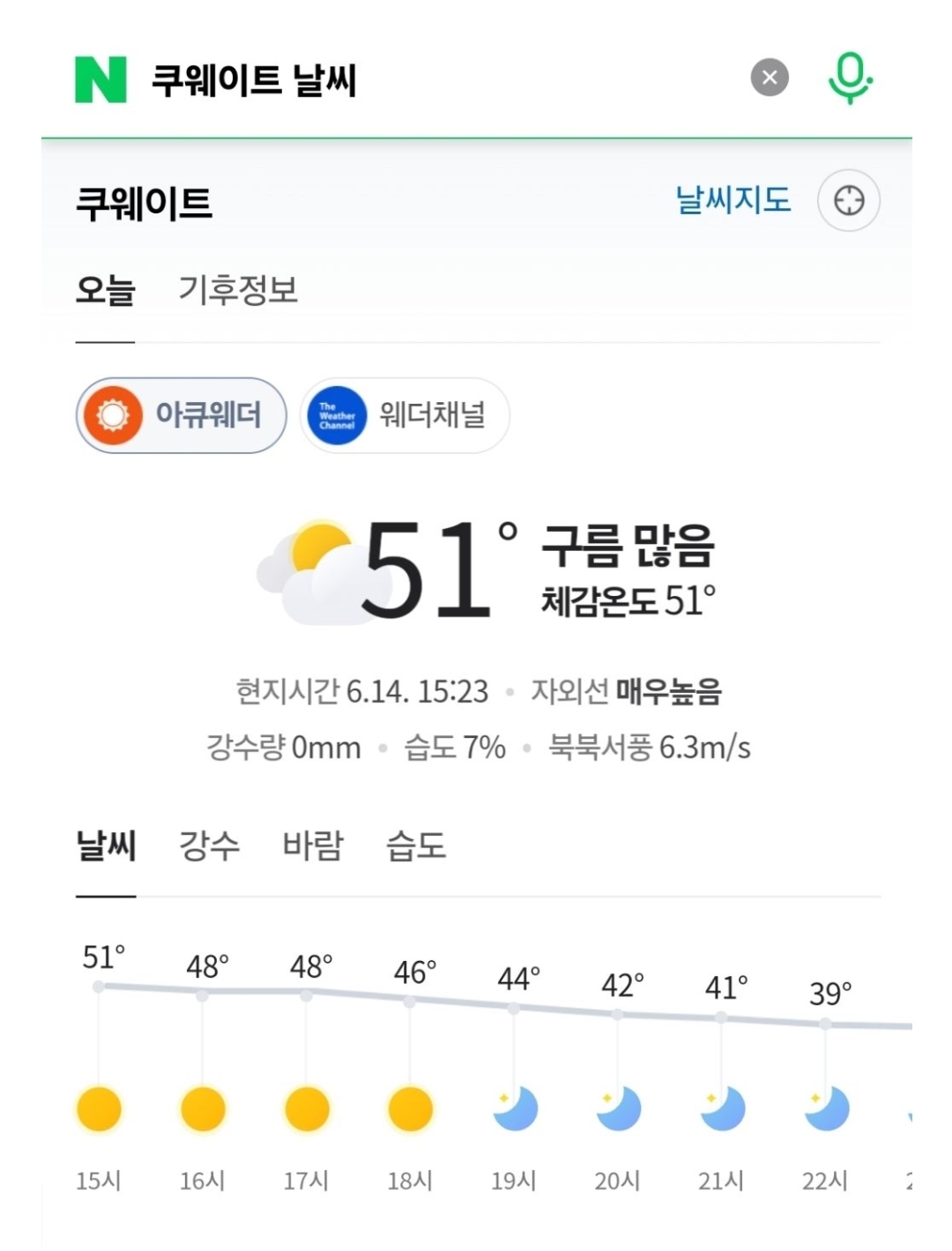Tap the sun icon for 15시
Screen dimensions: 952x1251
coord(99,1109)
